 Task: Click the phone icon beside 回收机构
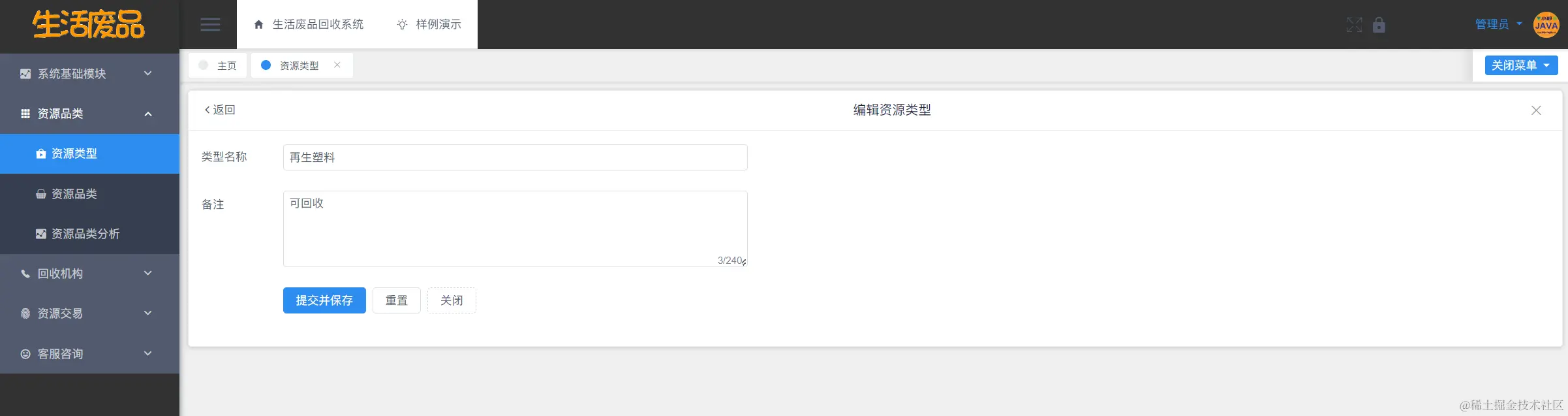(x=25, y=274)
